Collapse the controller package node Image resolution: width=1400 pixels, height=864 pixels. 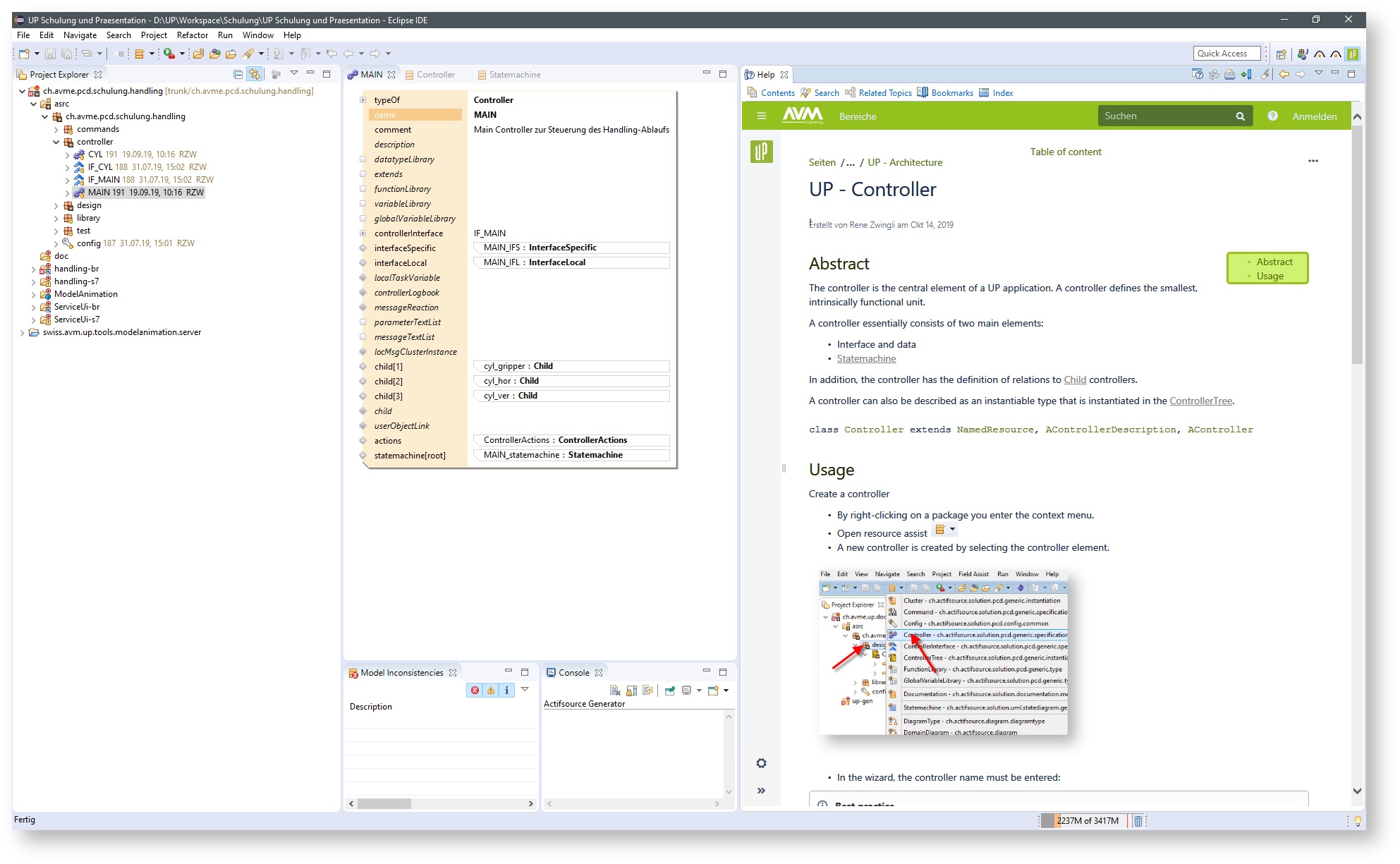point(56,142)
